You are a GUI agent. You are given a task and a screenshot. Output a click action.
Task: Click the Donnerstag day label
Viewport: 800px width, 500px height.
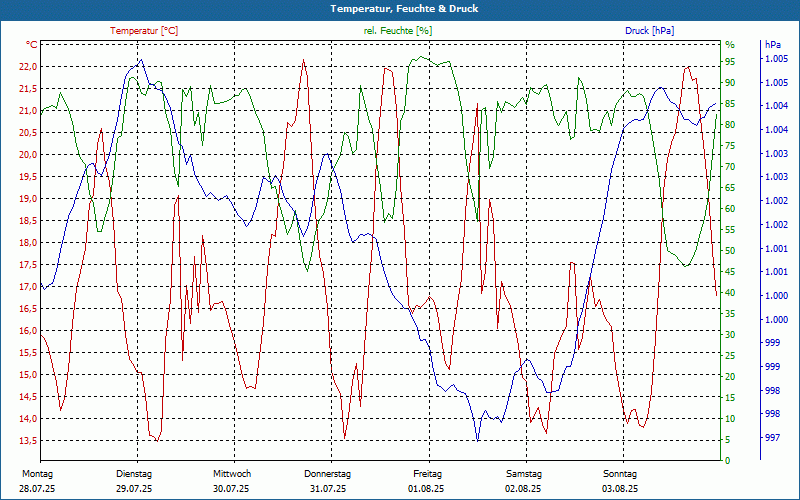[328, 474]
